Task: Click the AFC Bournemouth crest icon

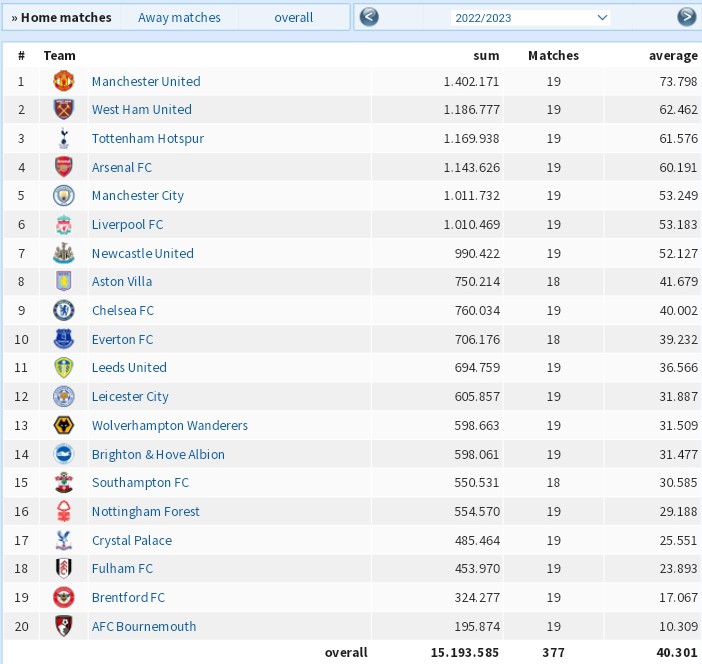Action: [64, 626]
